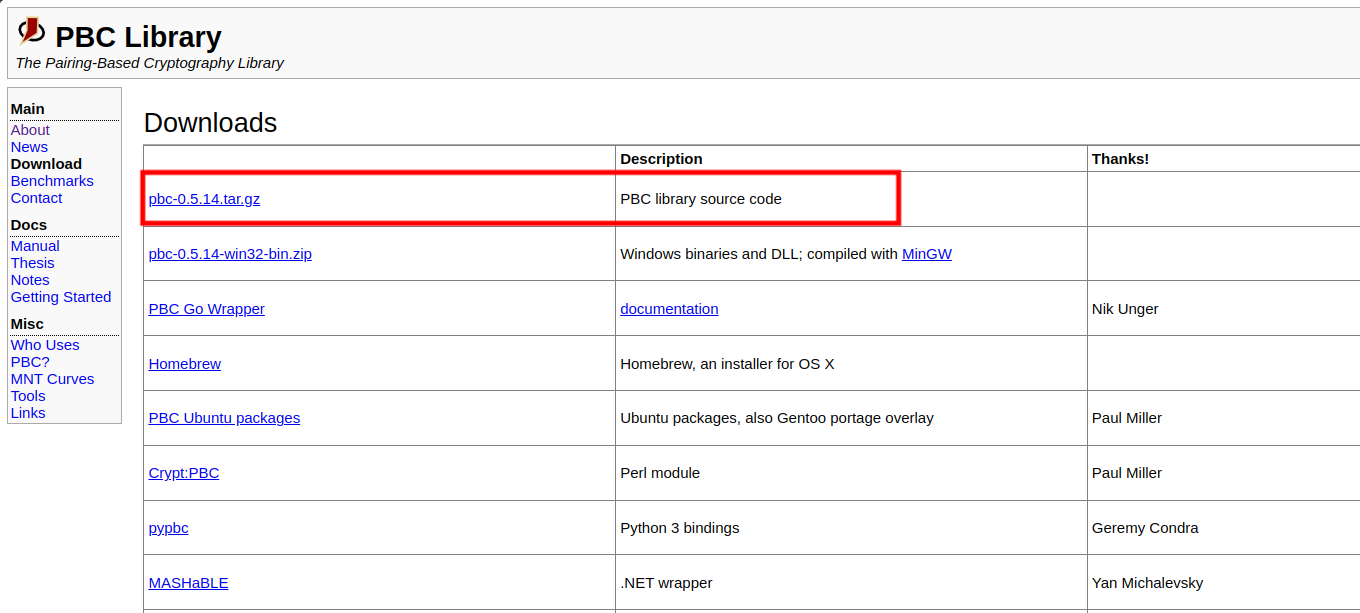Download pbc-0.5.14-win32-bin.zip Windows binaries

click(x=230, y=254)
